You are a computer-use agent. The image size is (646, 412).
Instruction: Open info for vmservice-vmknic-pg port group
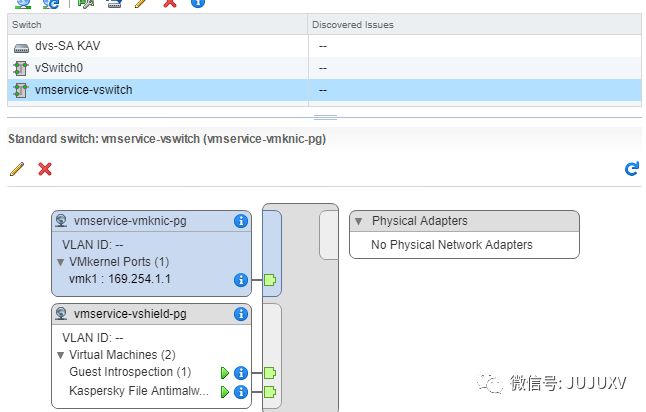(241, 221)
